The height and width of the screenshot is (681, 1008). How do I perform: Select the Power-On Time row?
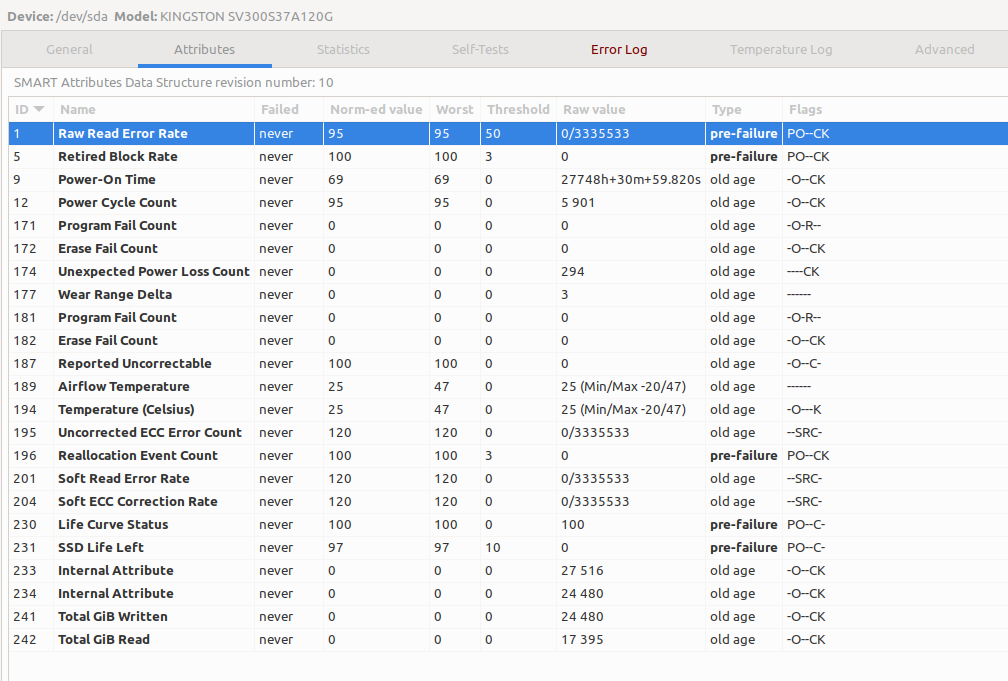(508, 179)
